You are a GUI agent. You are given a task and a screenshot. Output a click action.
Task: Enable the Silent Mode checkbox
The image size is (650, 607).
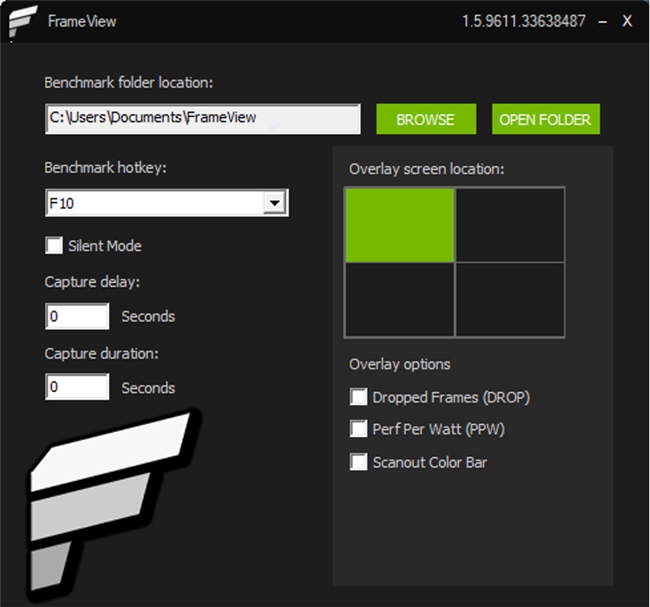(54, 246)
